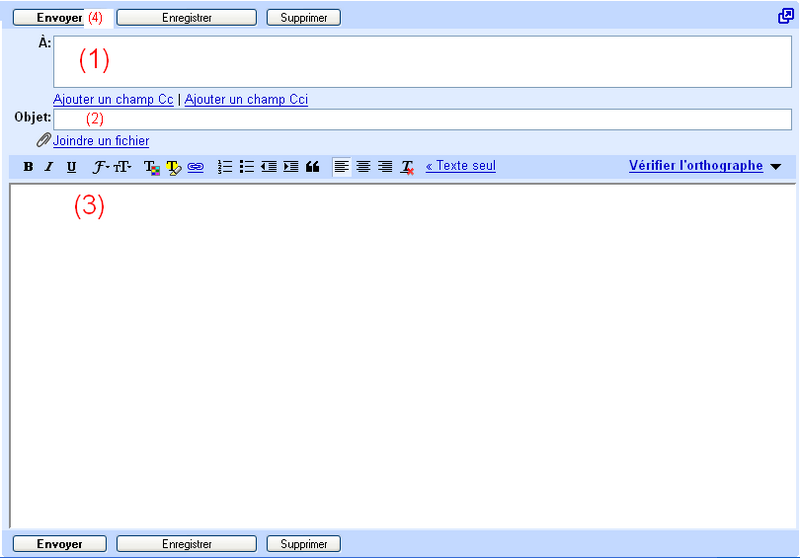The image size is (800, 558).
Task: Focus the À recipients field
Action: point(422,61)
